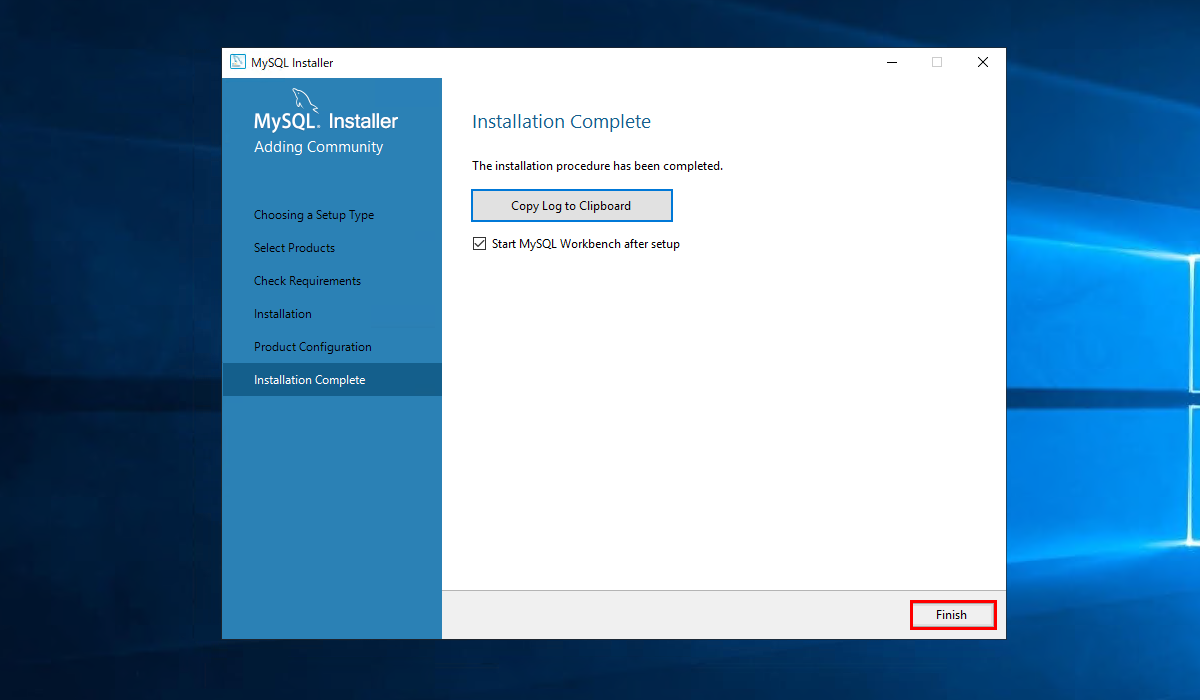1200x700 pixels.
Task: Click the Installation Complete heading
Action: click(561, 122)
